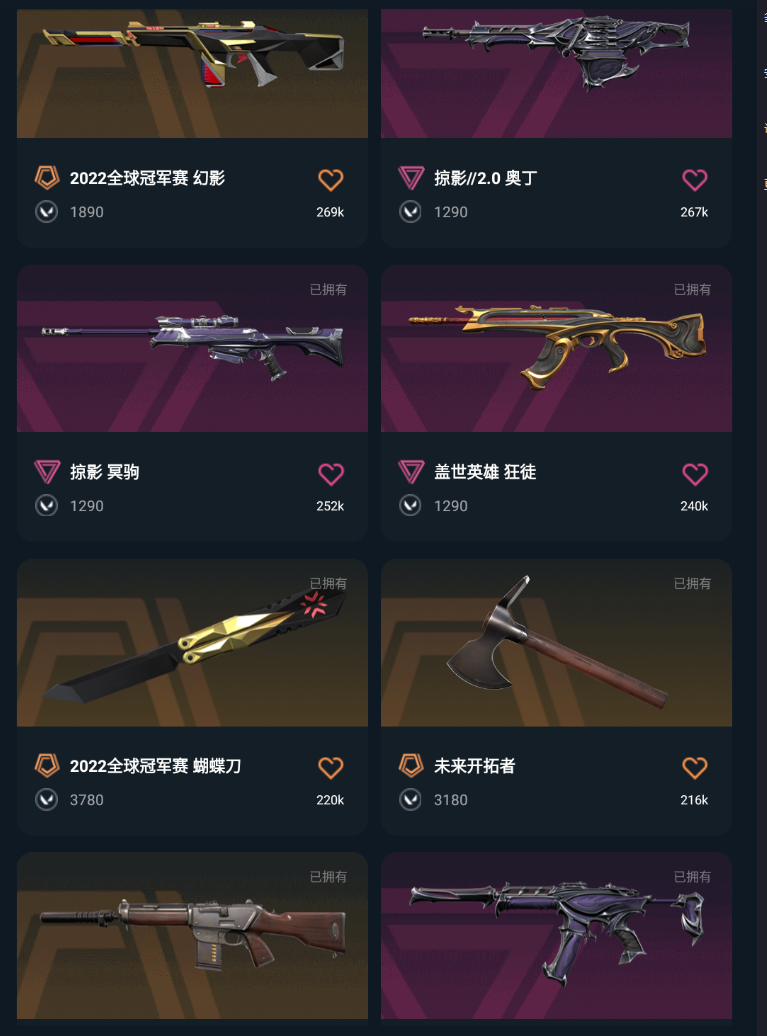Click the VP currency icon next to 1890

coord(46,212)
